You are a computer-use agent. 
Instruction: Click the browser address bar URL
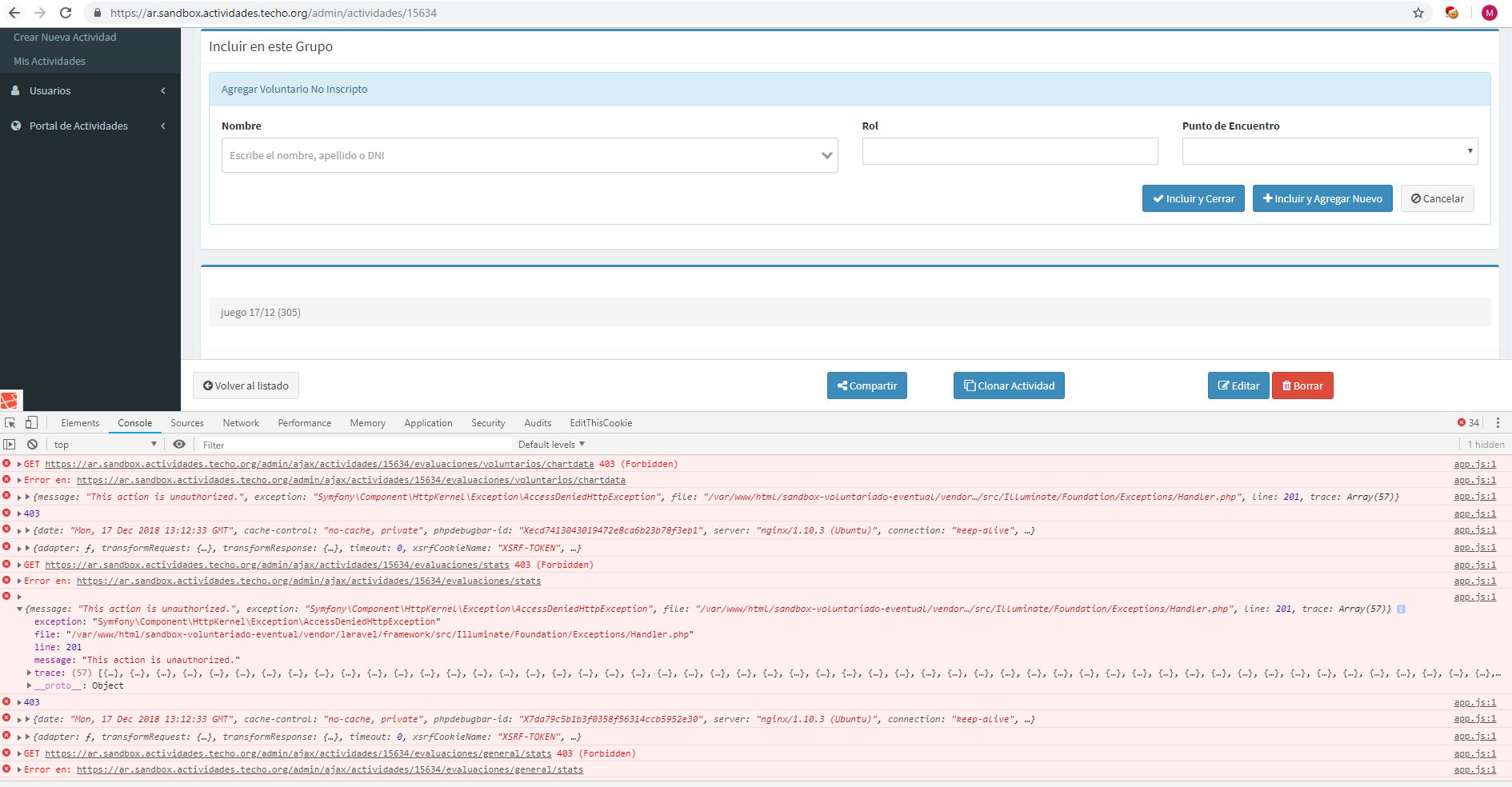pos(274,13)
